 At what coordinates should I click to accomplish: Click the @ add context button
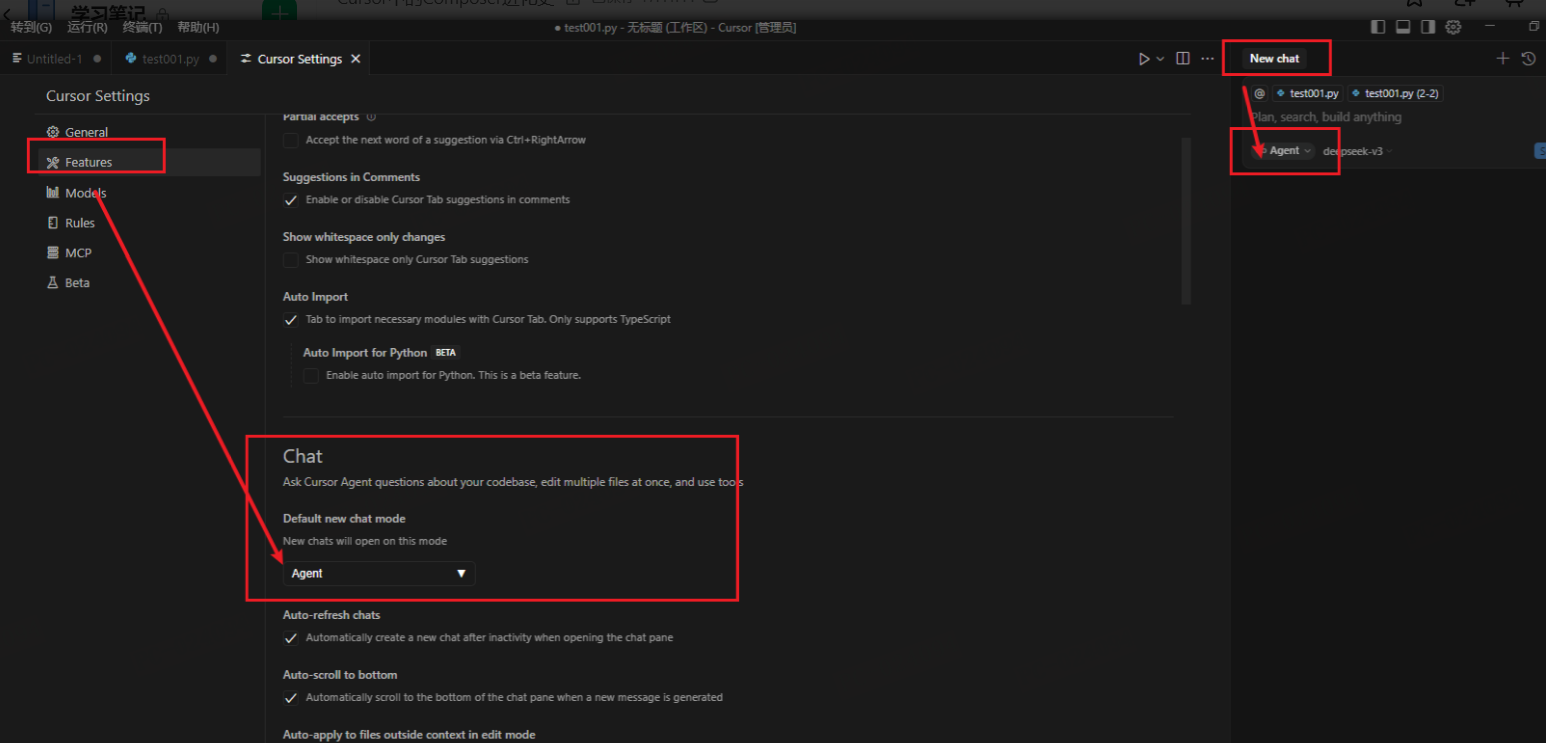[x=1259, y=93]
